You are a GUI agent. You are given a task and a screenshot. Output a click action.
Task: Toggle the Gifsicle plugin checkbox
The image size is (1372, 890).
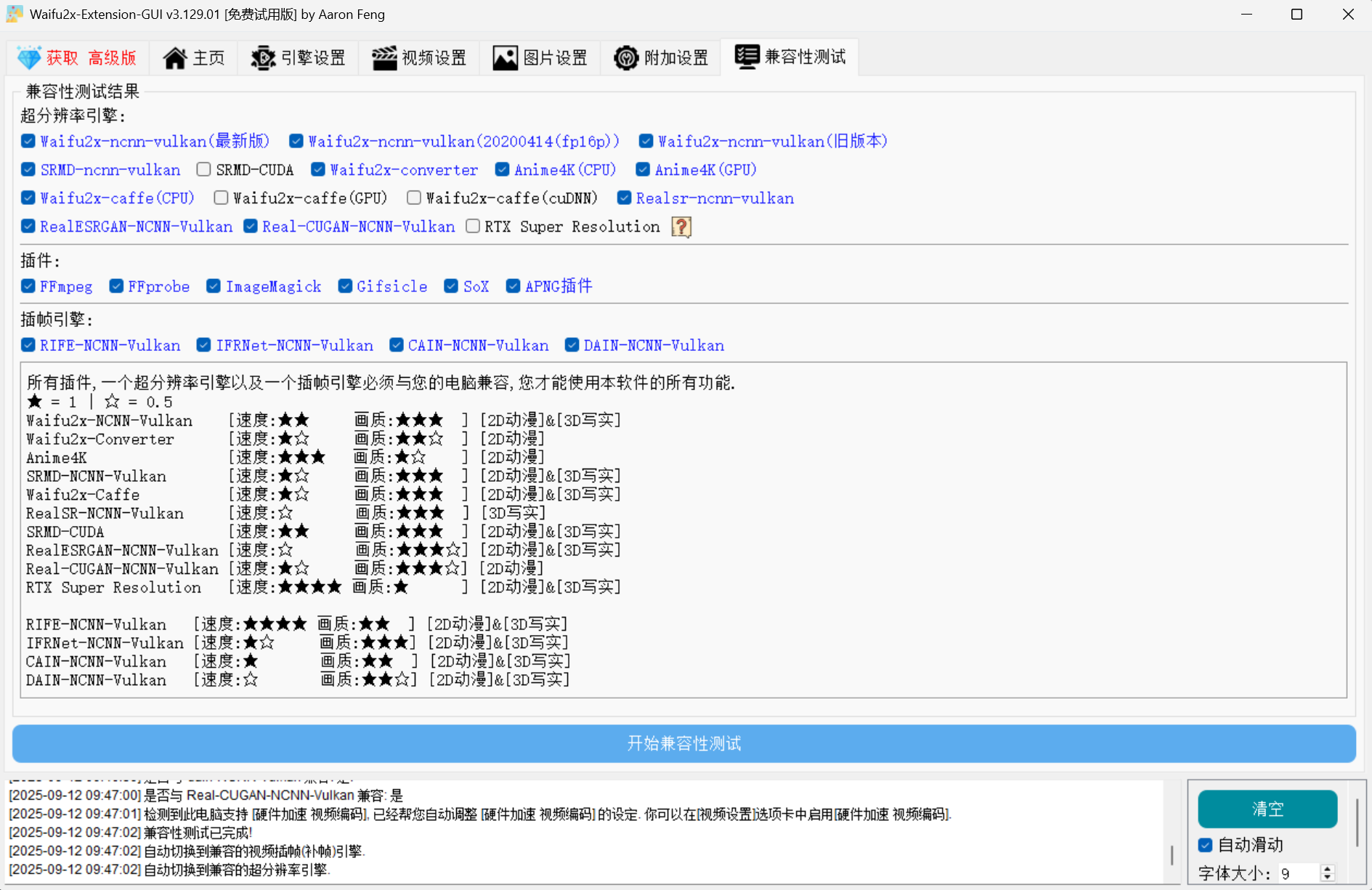click(x=345, y=286)
